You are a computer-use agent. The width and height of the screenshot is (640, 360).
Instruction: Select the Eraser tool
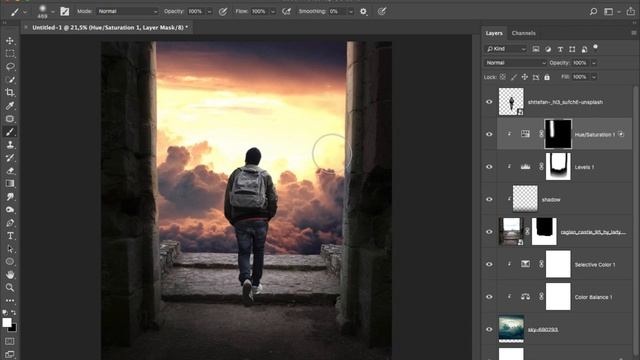[10, 171]
